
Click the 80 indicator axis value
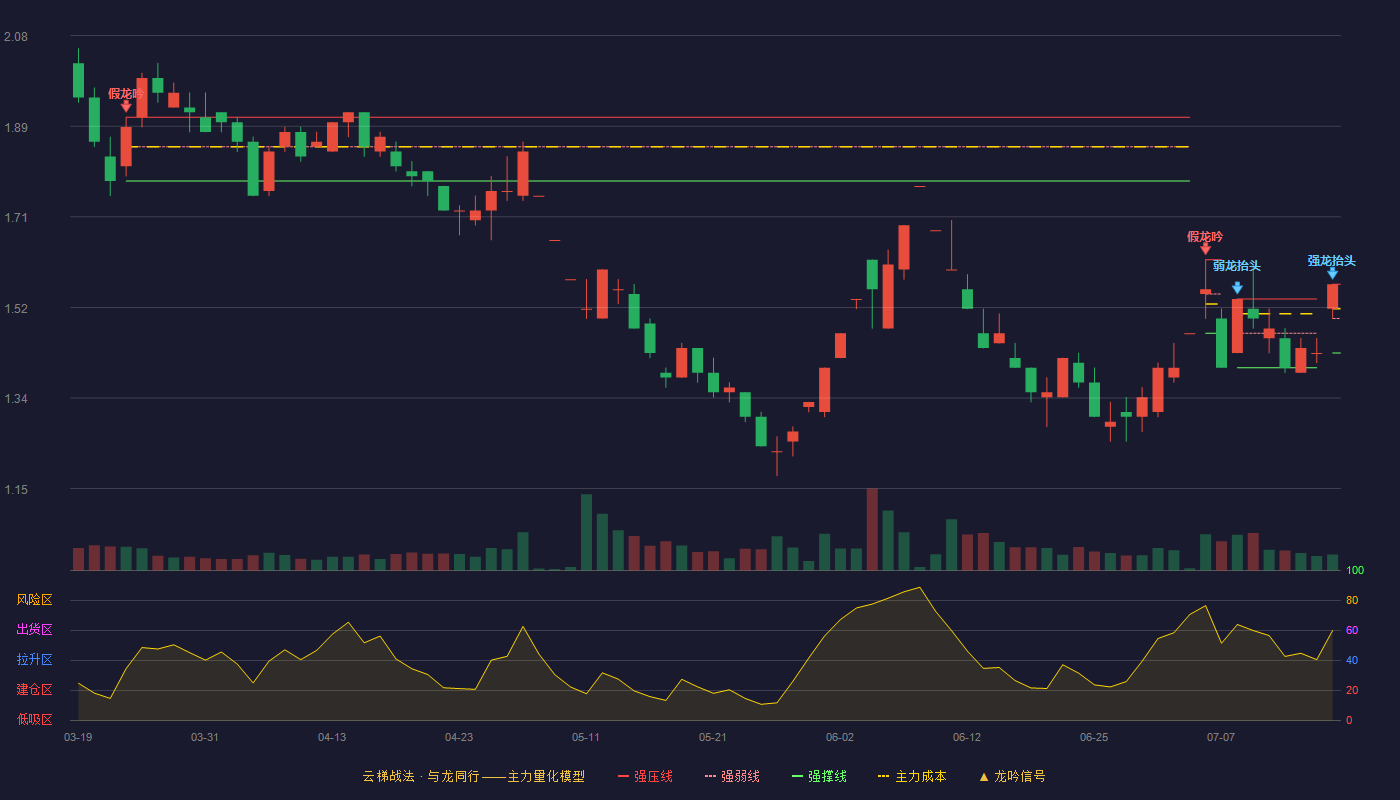coord(1352,600)
